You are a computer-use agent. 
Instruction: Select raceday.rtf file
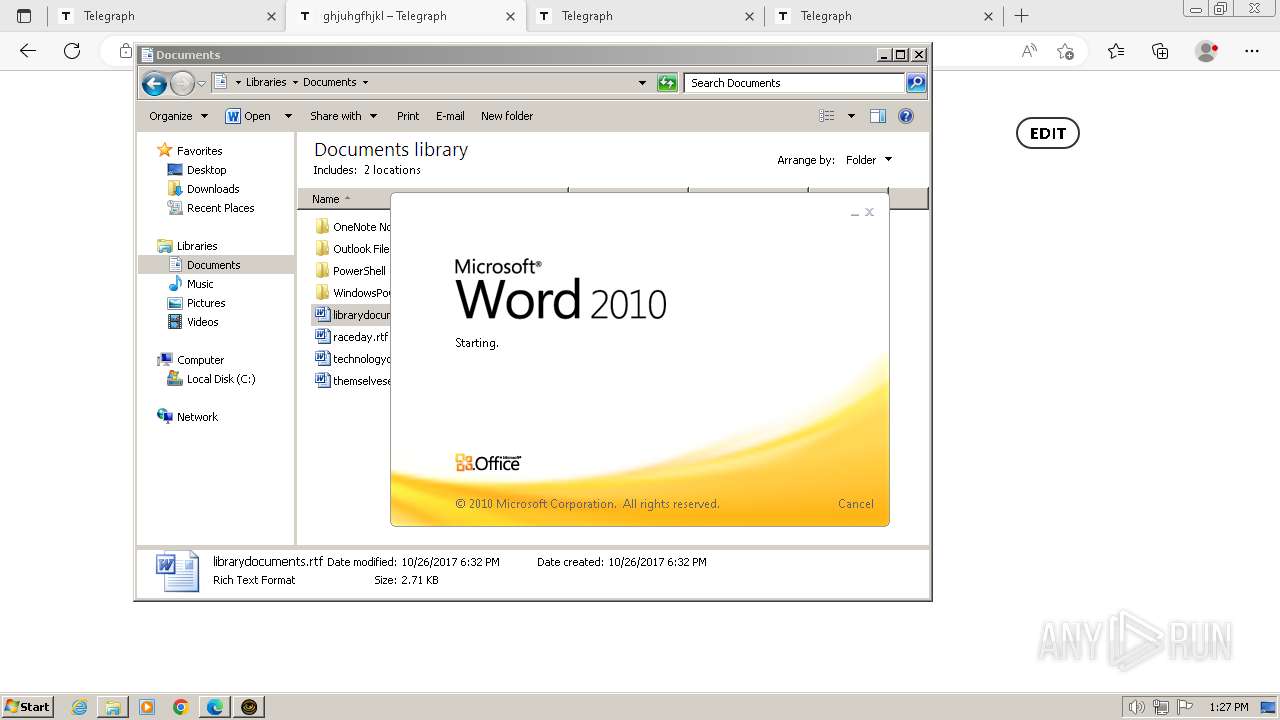(x=351, y=337)
